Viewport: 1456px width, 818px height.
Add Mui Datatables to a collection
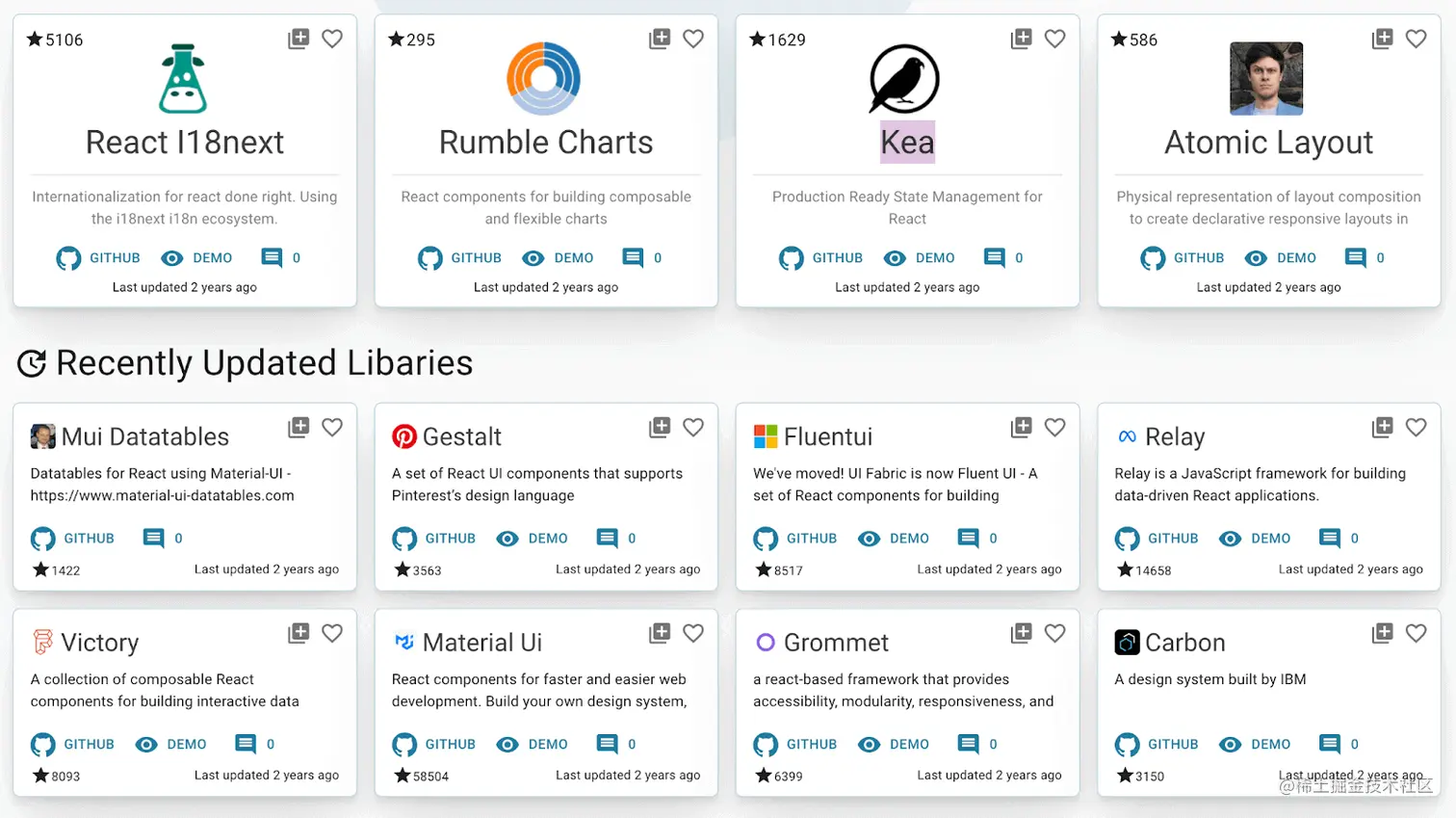coord(299,427)
